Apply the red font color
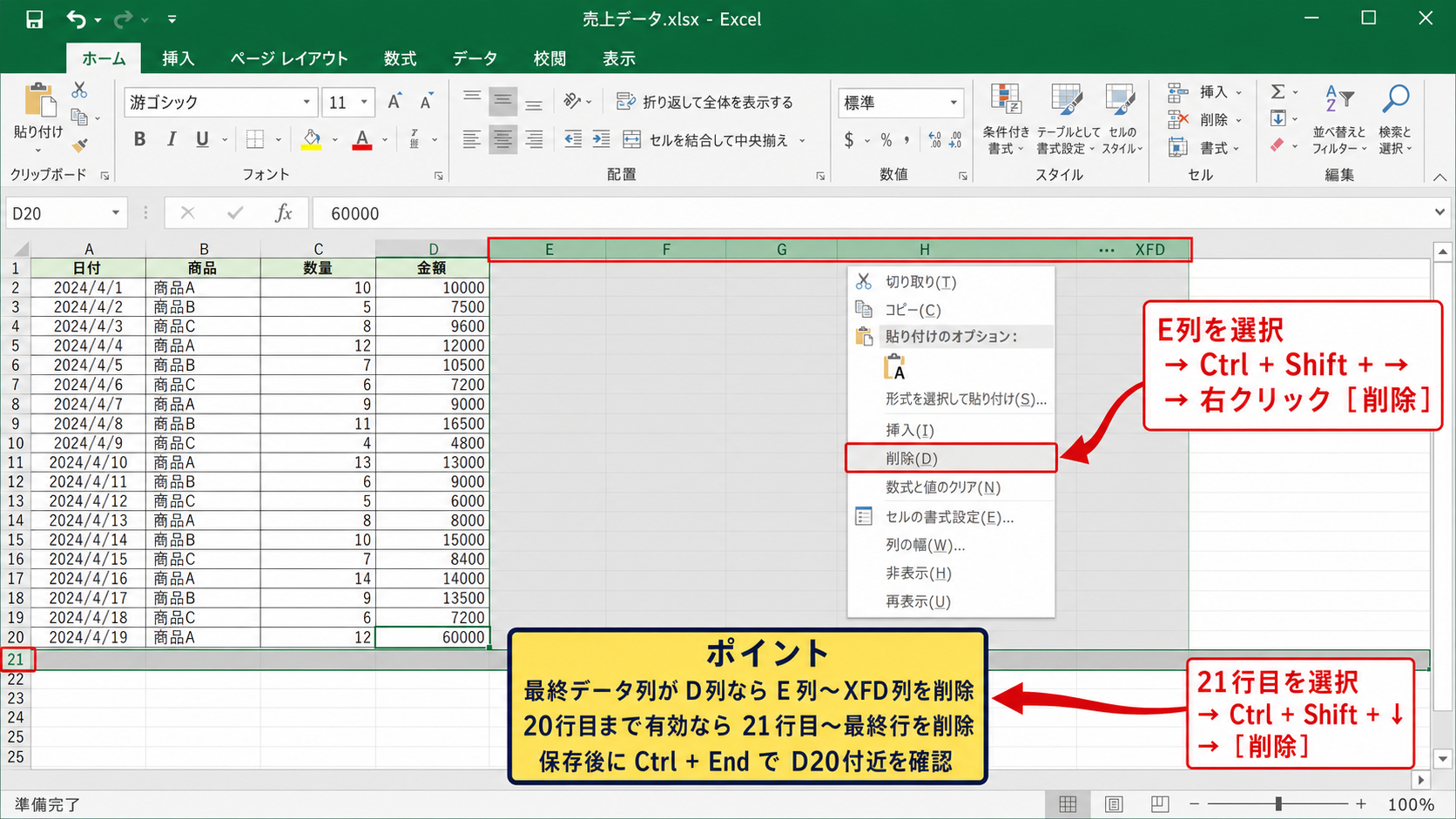Screen dimensions: 1456x819 point(362,139)
